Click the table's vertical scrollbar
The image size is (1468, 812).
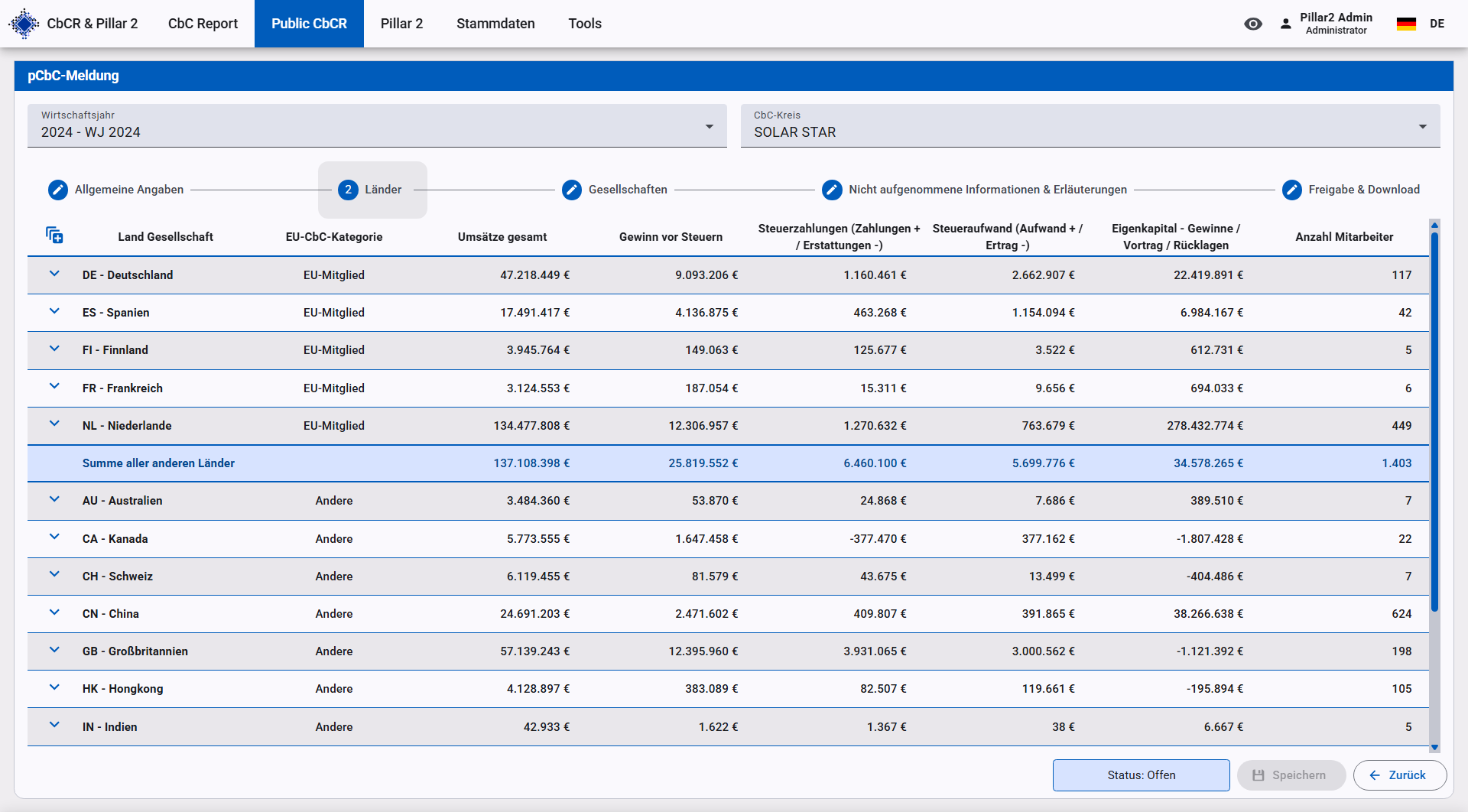click(1434, 421)
